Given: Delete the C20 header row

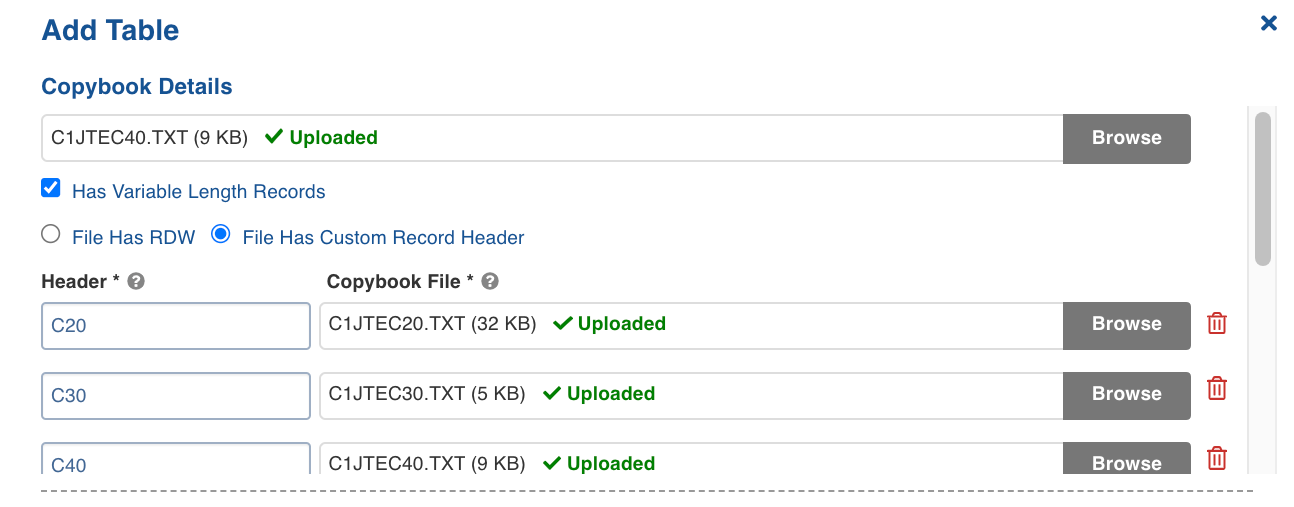Looking at the screenshot, I should (1217, 324).
